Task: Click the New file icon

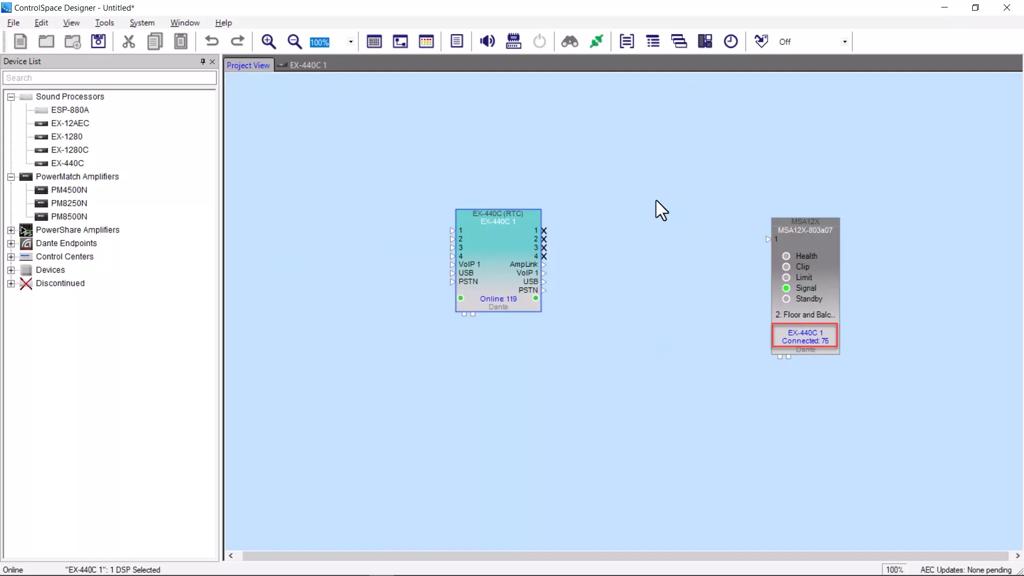Action: (20, 41)
